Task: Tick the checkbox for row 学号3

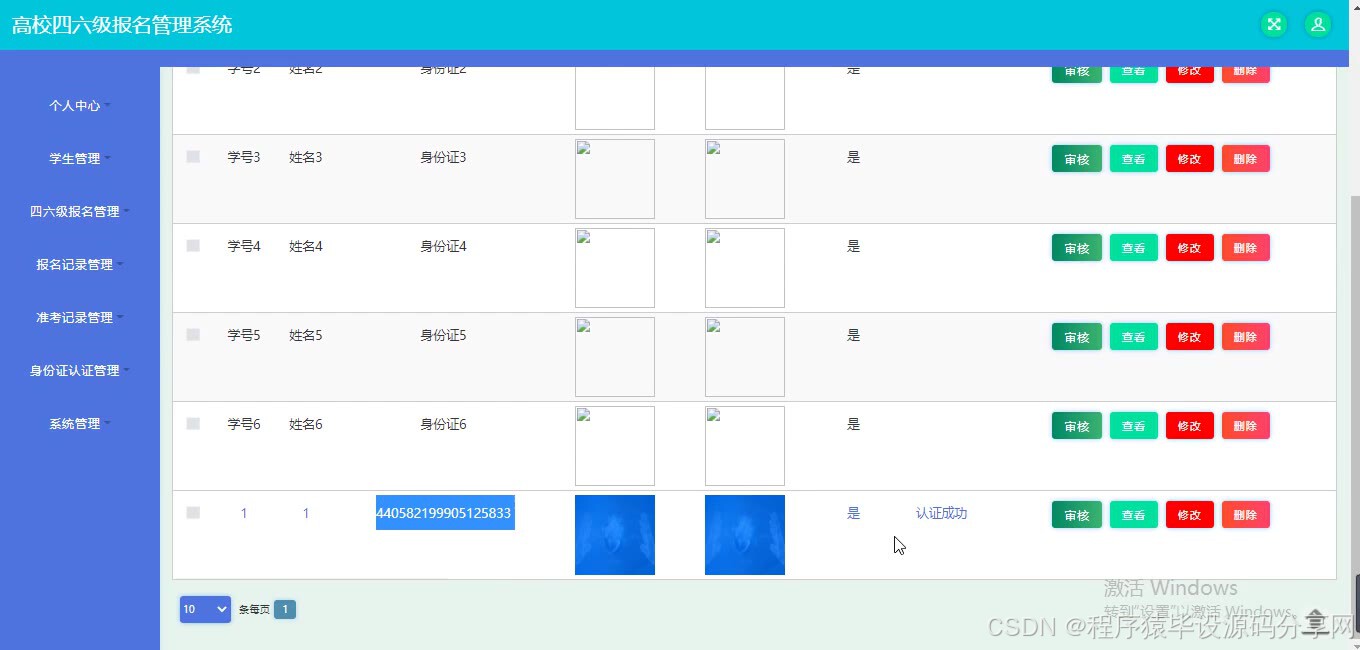Action: point(193,157)
